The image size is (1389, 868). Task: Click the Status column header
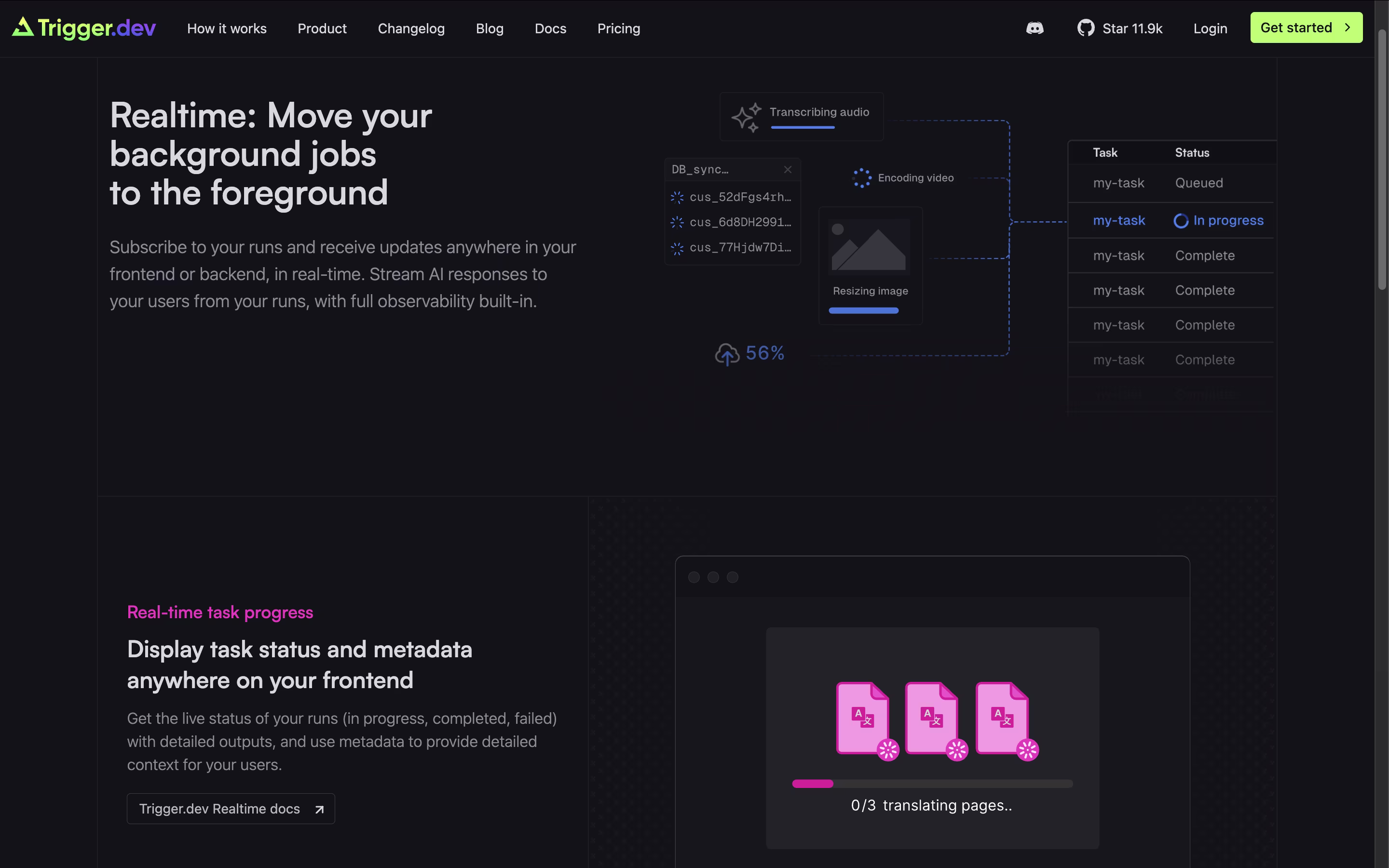(1192, 153)
